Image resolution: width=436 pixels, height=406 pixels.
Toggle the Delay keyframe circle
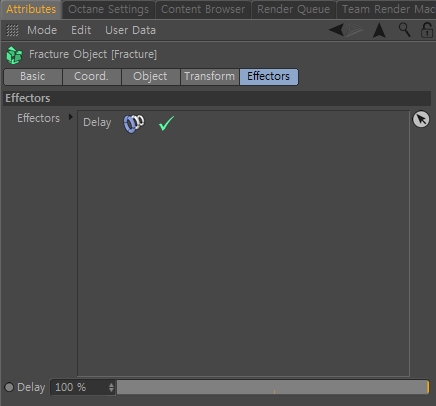coord(9,387)
